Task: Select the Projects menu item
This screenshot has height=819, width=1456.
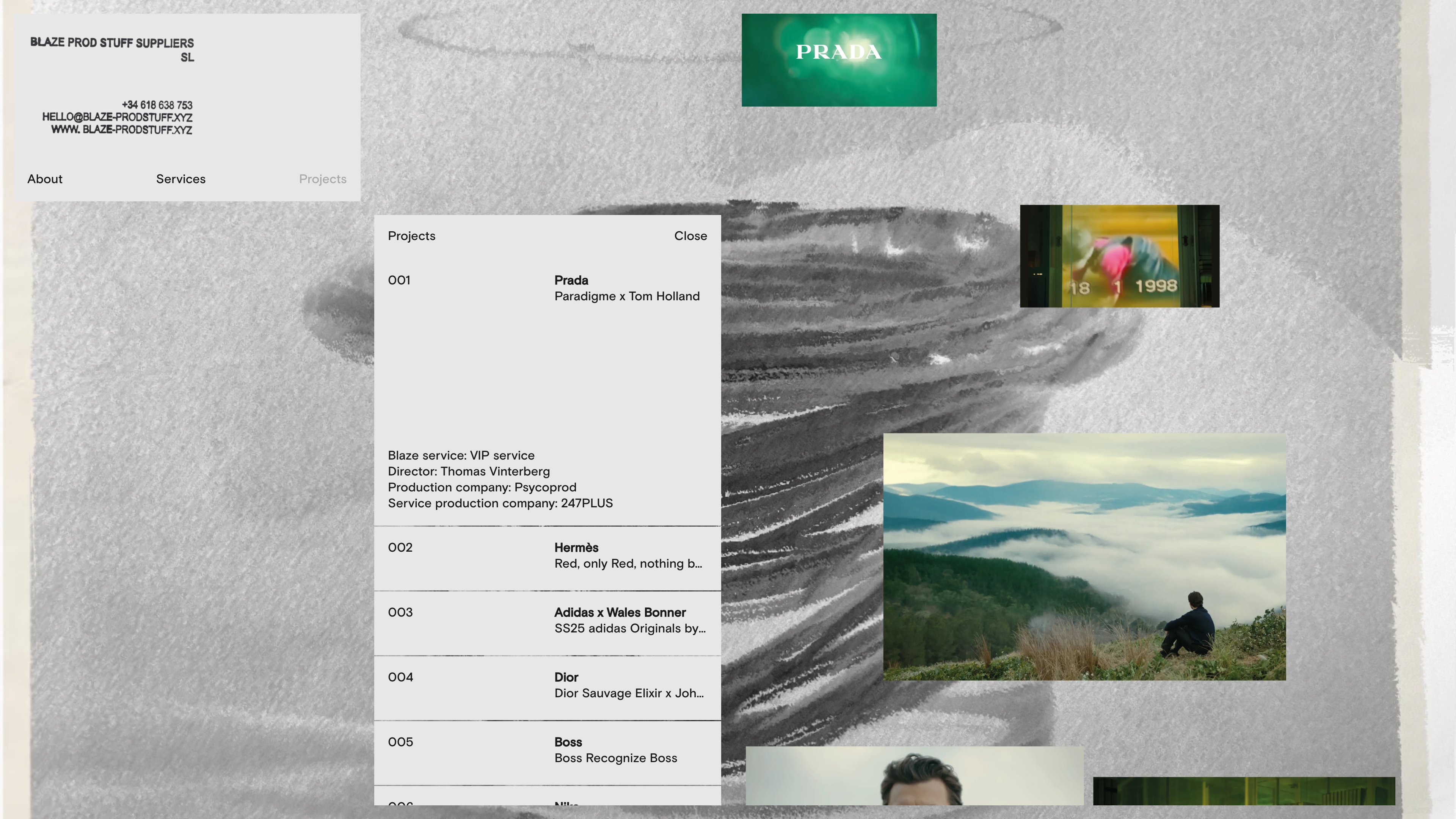Action: point(323,179)
